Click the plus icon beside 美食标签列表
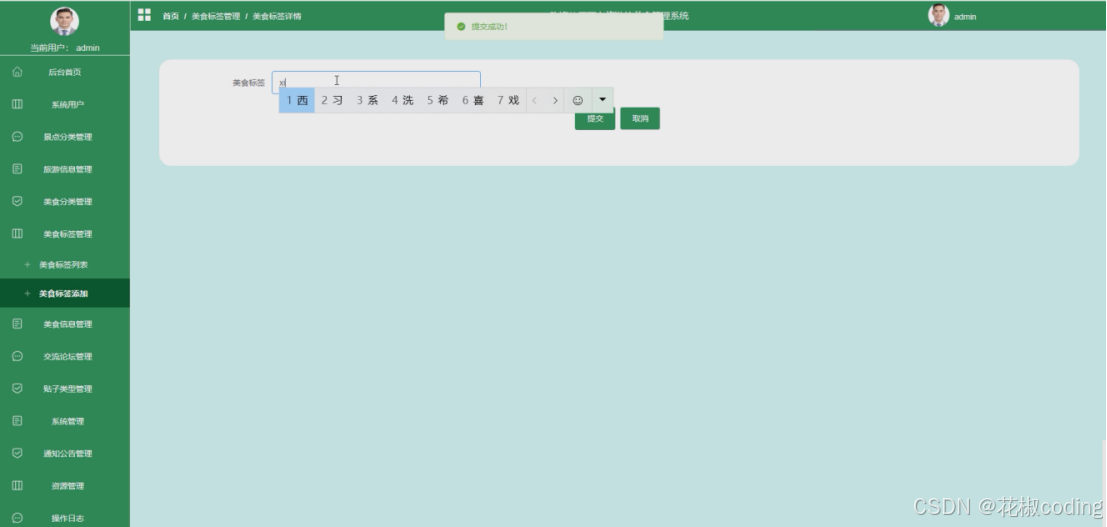Viewport: 1107px width, 527px height. pyautogui.click(x=28, y=264)
